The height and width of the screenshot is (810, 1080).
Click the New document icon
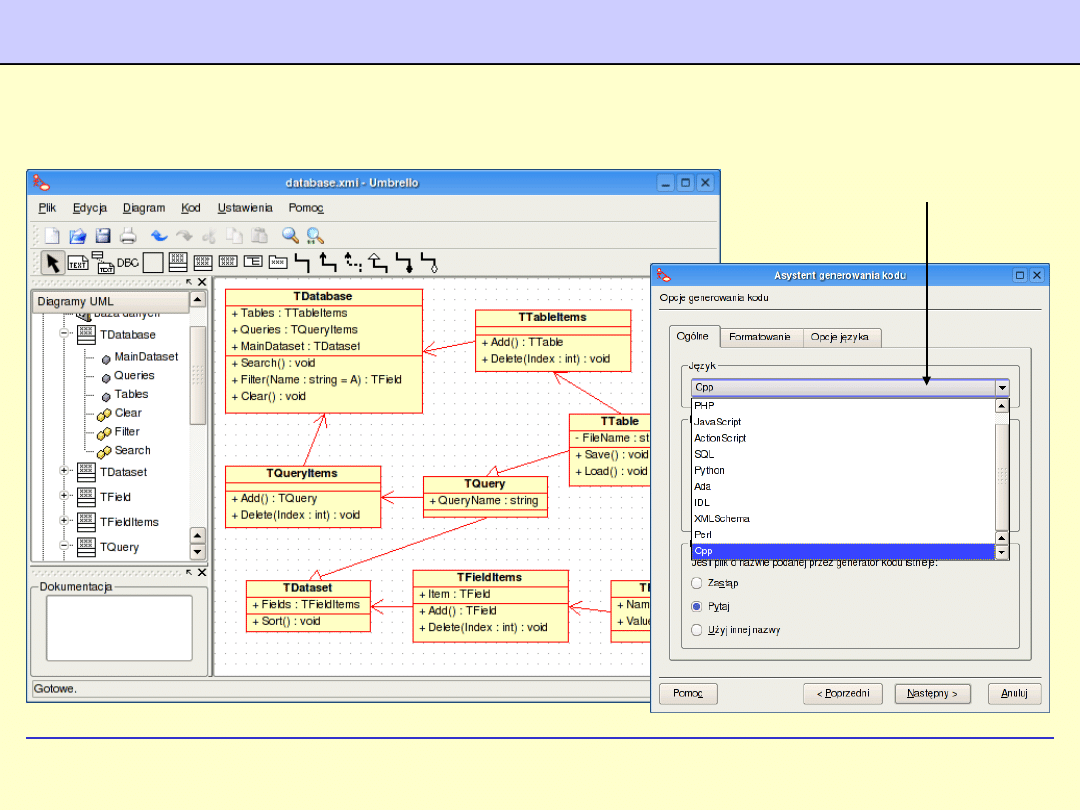(x=51, y=236)
